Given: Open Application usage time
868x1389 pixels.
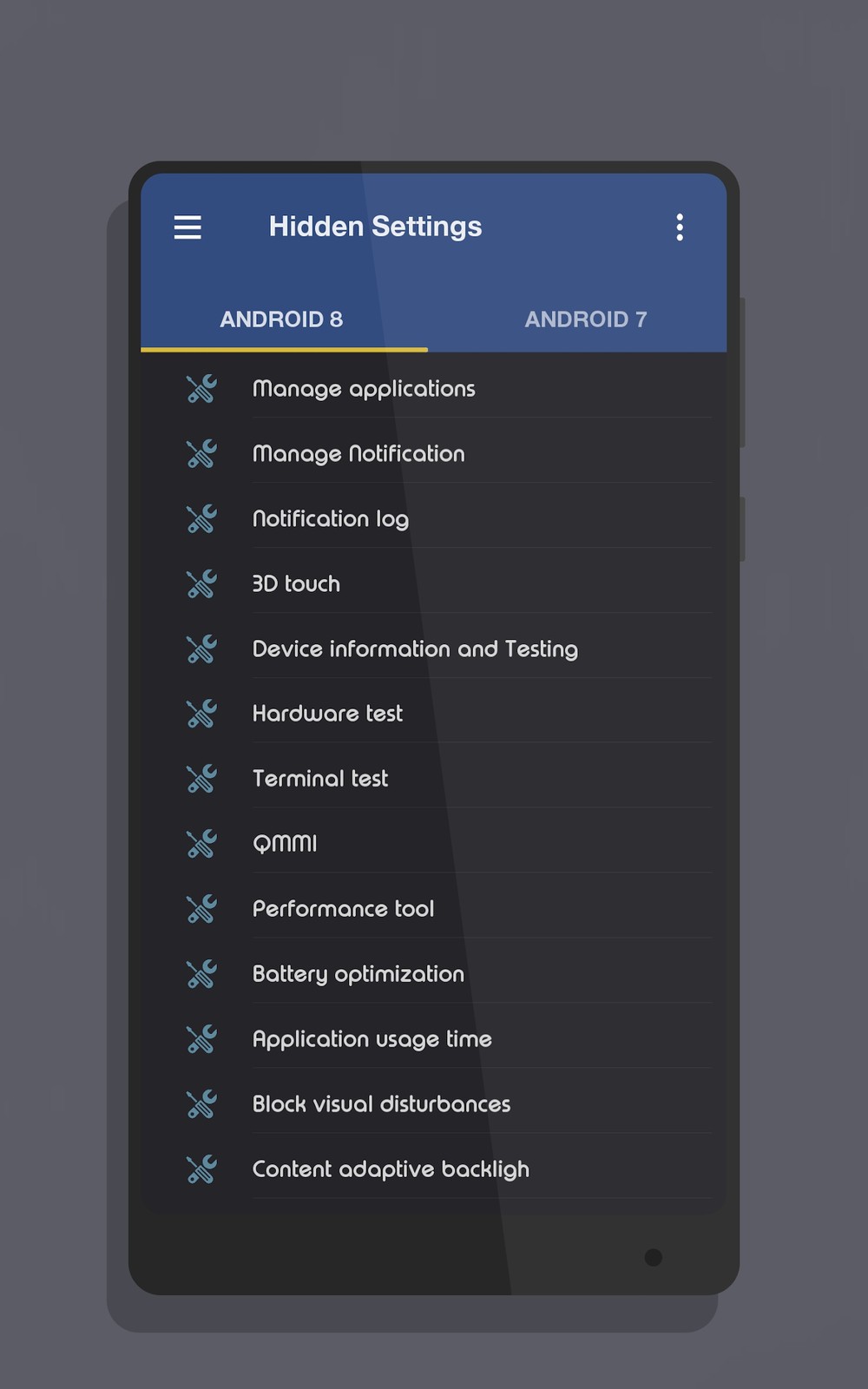Looking at the screenshot, I should coord(372,1039).
